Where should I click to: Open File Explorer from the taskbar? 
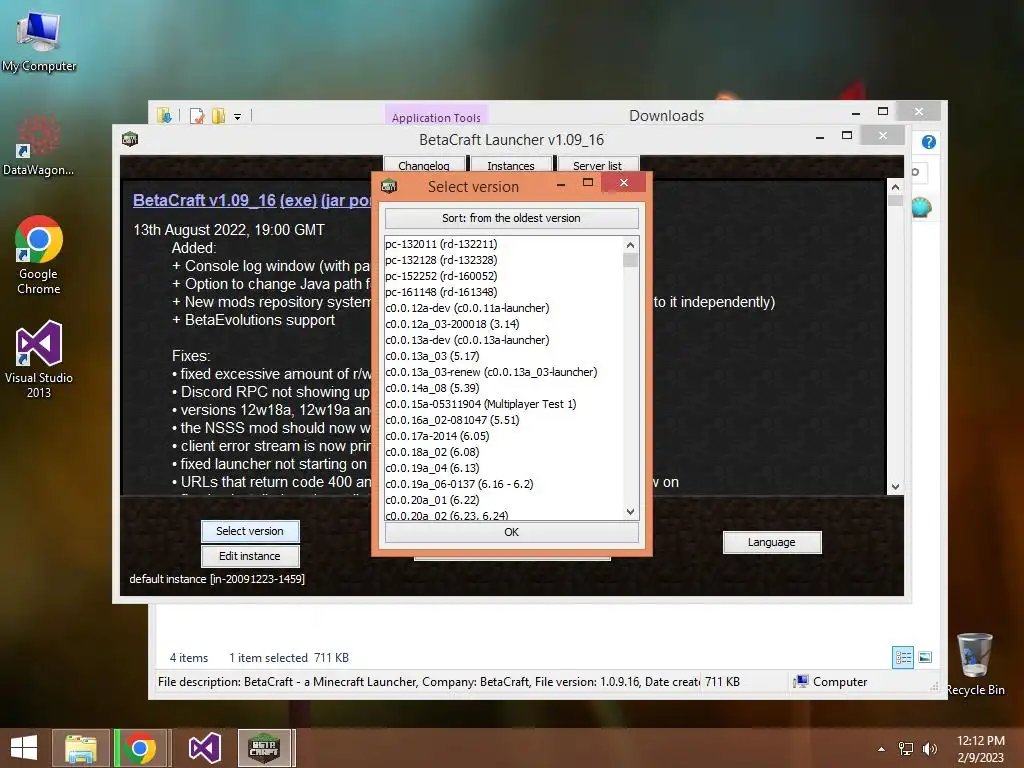tap(81, 748)
